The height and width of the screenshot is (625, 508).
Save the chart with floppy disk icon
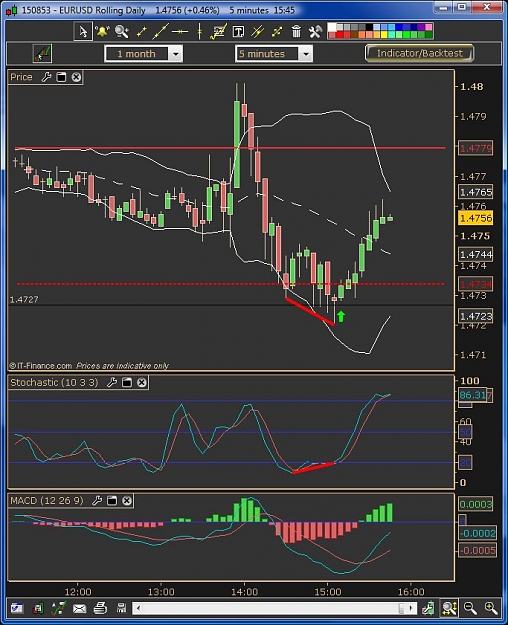pyautogui.click(x=121, y=608)
